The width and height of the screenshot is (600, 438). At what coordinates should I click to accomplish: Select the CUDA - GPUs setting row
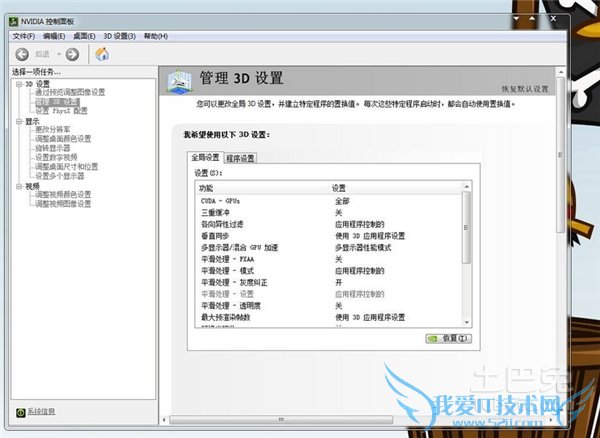point(328,201)
